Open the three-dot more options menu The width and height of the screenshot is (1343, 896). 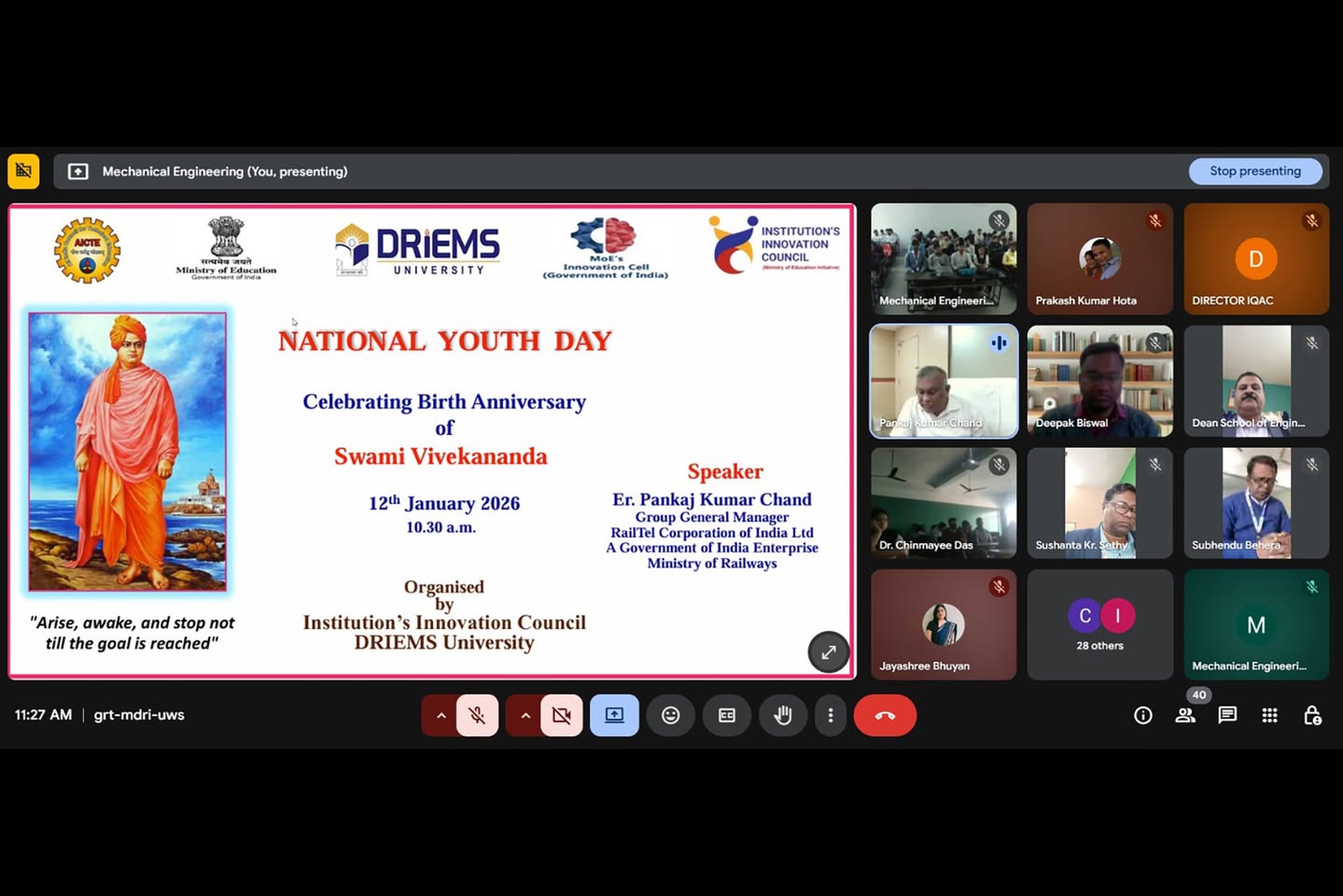tap(830, 715)
